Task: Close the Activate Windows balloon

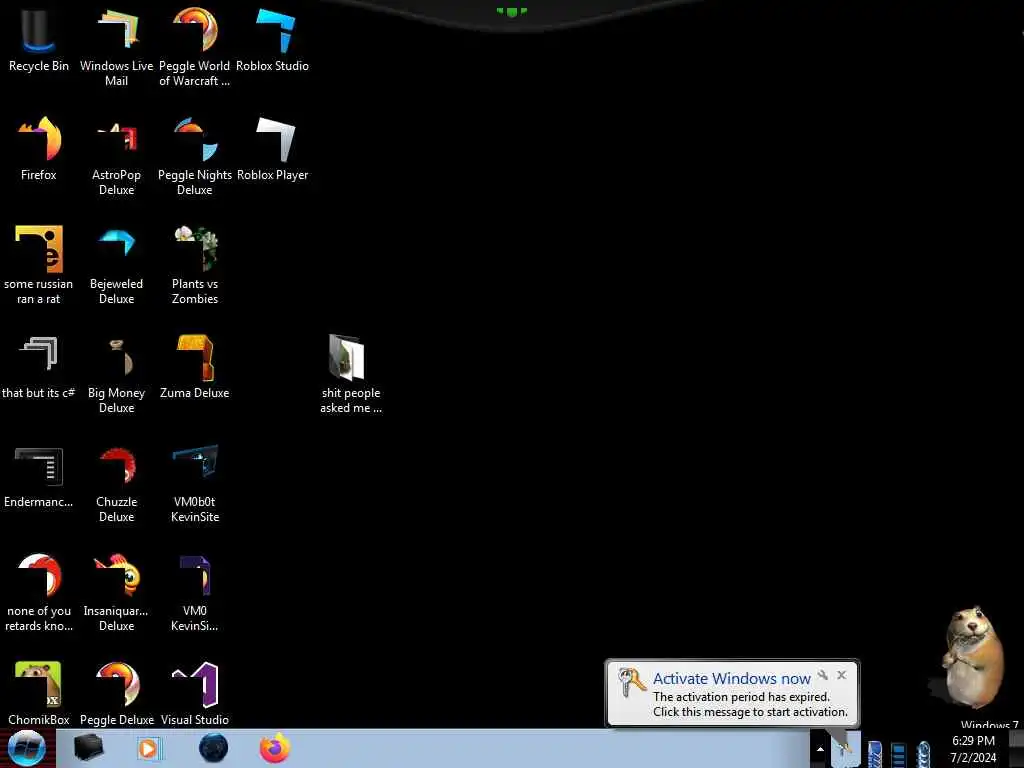Action: click(x=842, y=675)
